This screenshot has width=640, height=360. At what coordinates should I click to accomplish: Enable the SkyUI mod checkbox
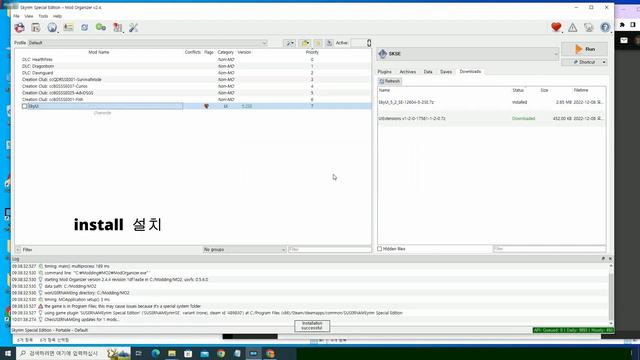[x=24, y=106]
